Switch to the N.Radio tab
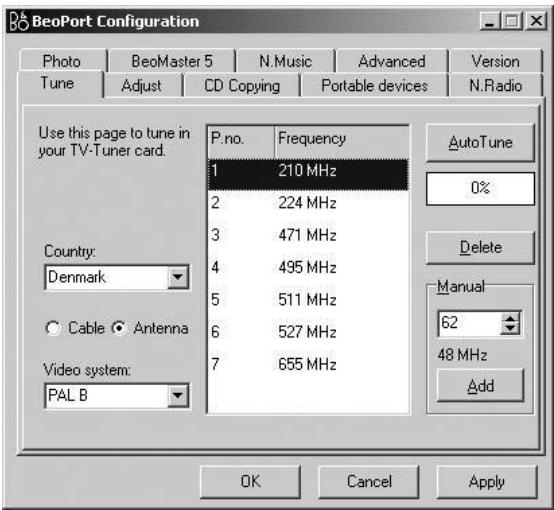Screen dimensions: 554x510 (x=496, y=86)
